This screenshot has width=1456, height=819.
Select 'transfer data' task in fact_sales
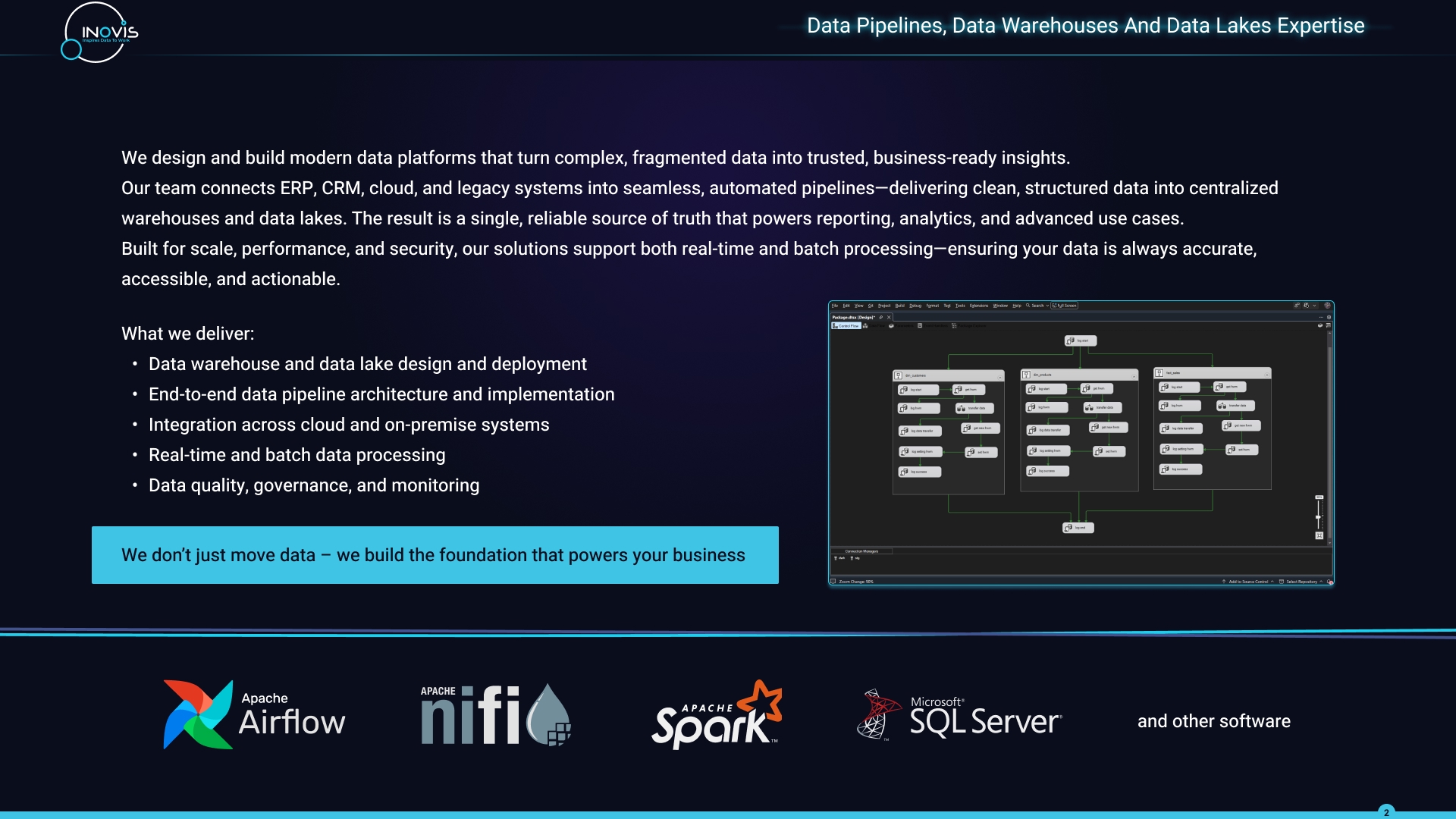tap(1235, 406)
